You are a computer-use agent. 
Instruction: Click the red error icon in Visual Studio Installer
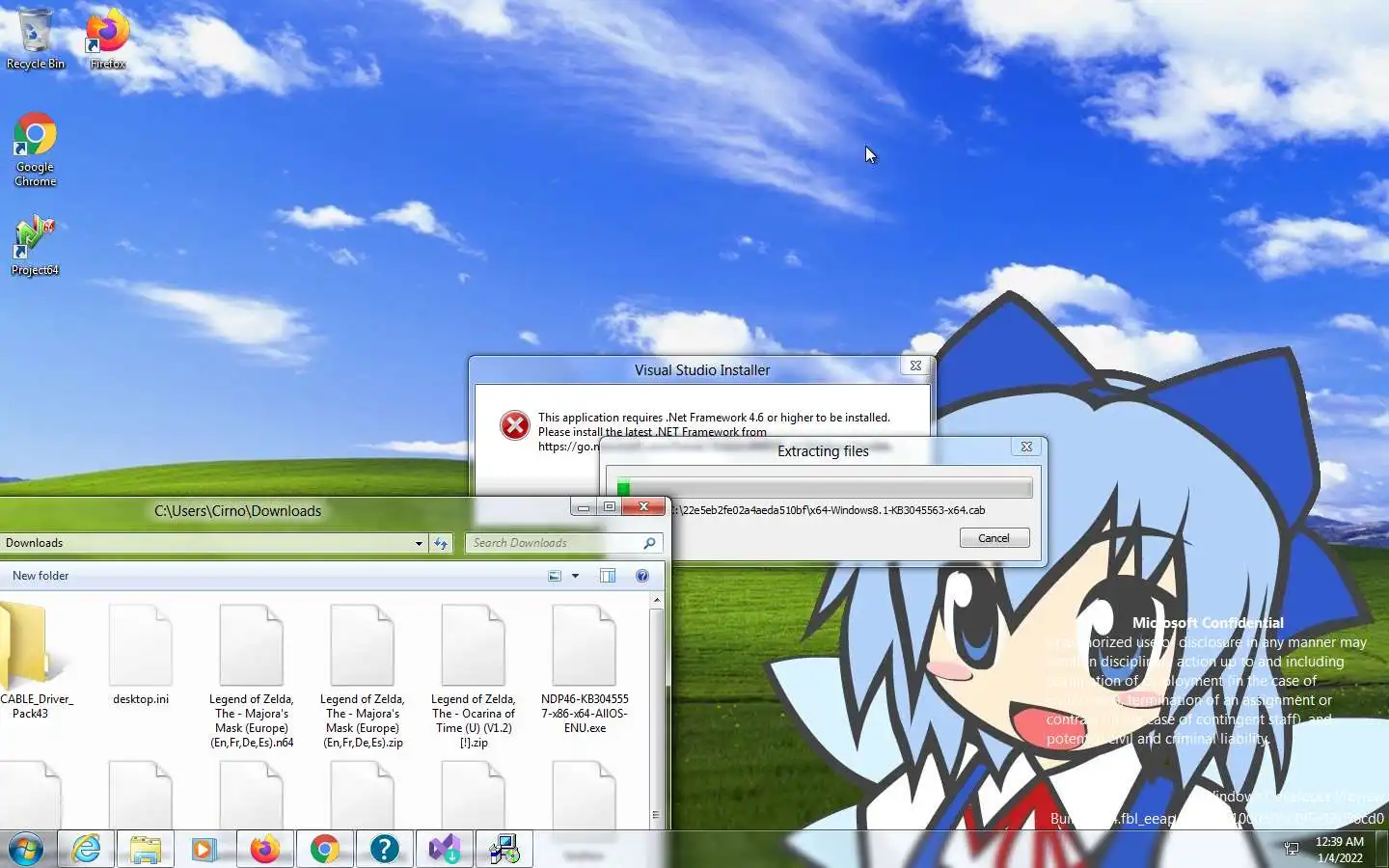pyautogui.click(x=514, y=425)
